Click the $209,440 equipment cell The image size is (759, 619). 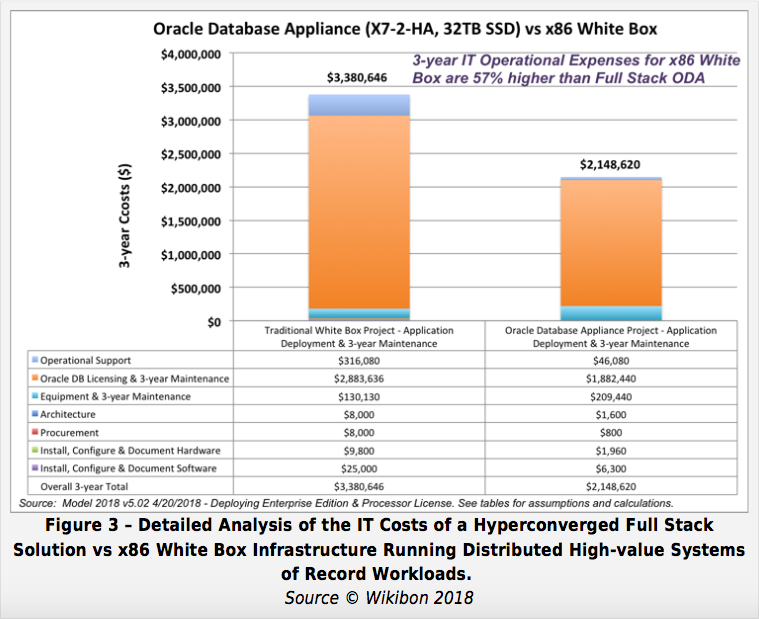pos(611,397)
